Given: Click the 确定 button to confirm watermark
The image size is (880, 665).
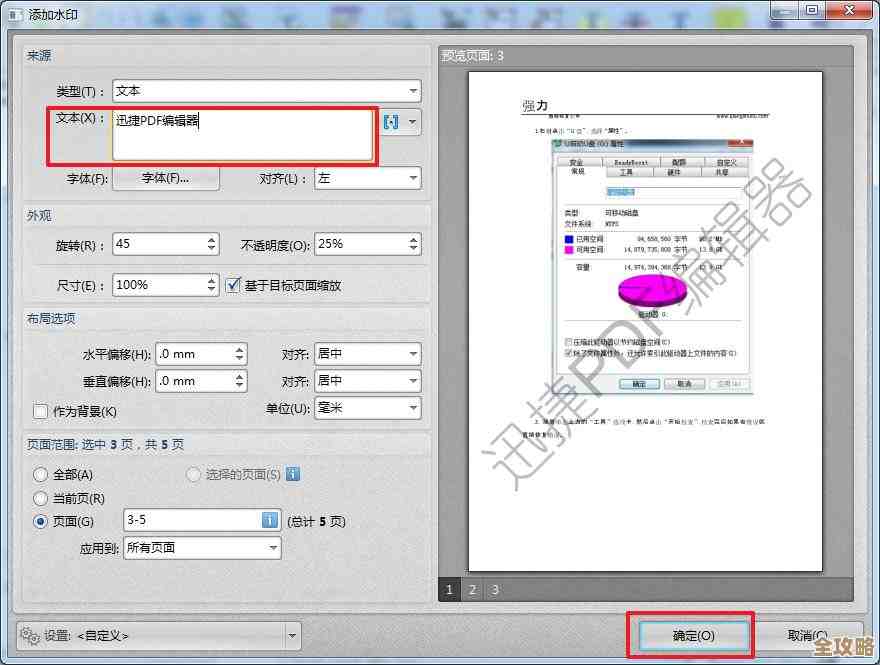Looking at the screenshot, I should click(x=692, y=635).
